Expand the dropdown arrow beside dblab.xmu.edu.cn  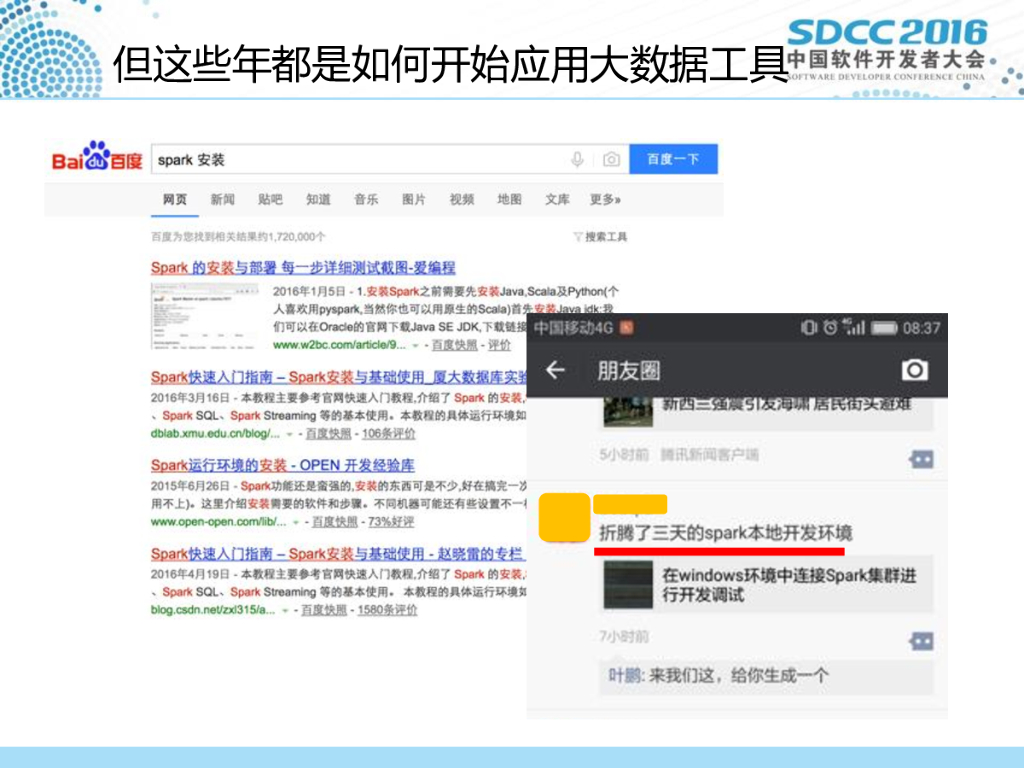[289, 434]
